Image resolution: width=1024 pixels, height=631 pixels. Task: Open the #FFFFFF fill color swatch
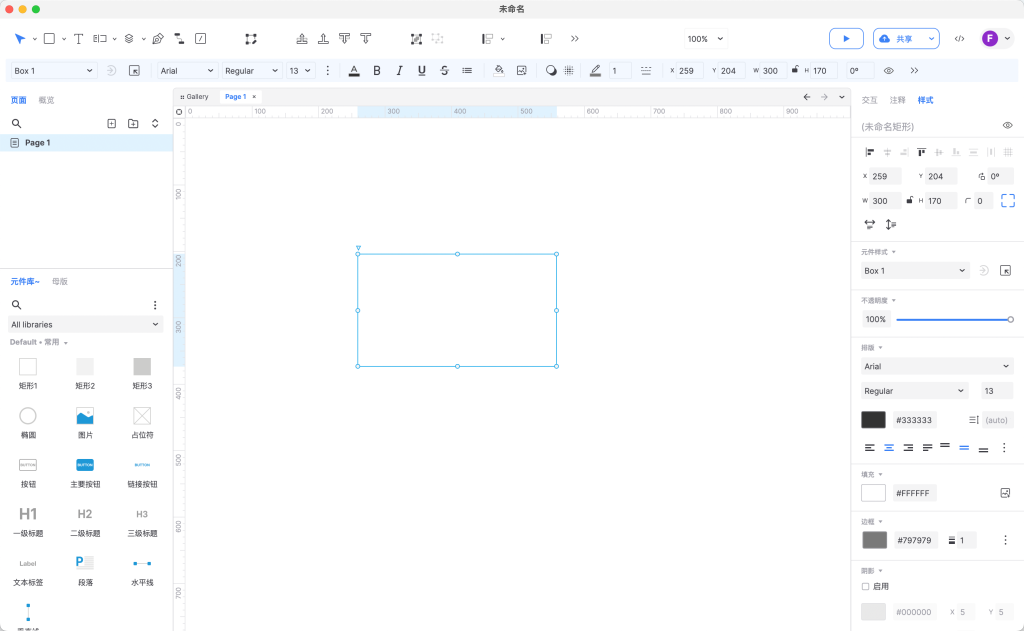[x=873, y=493]
